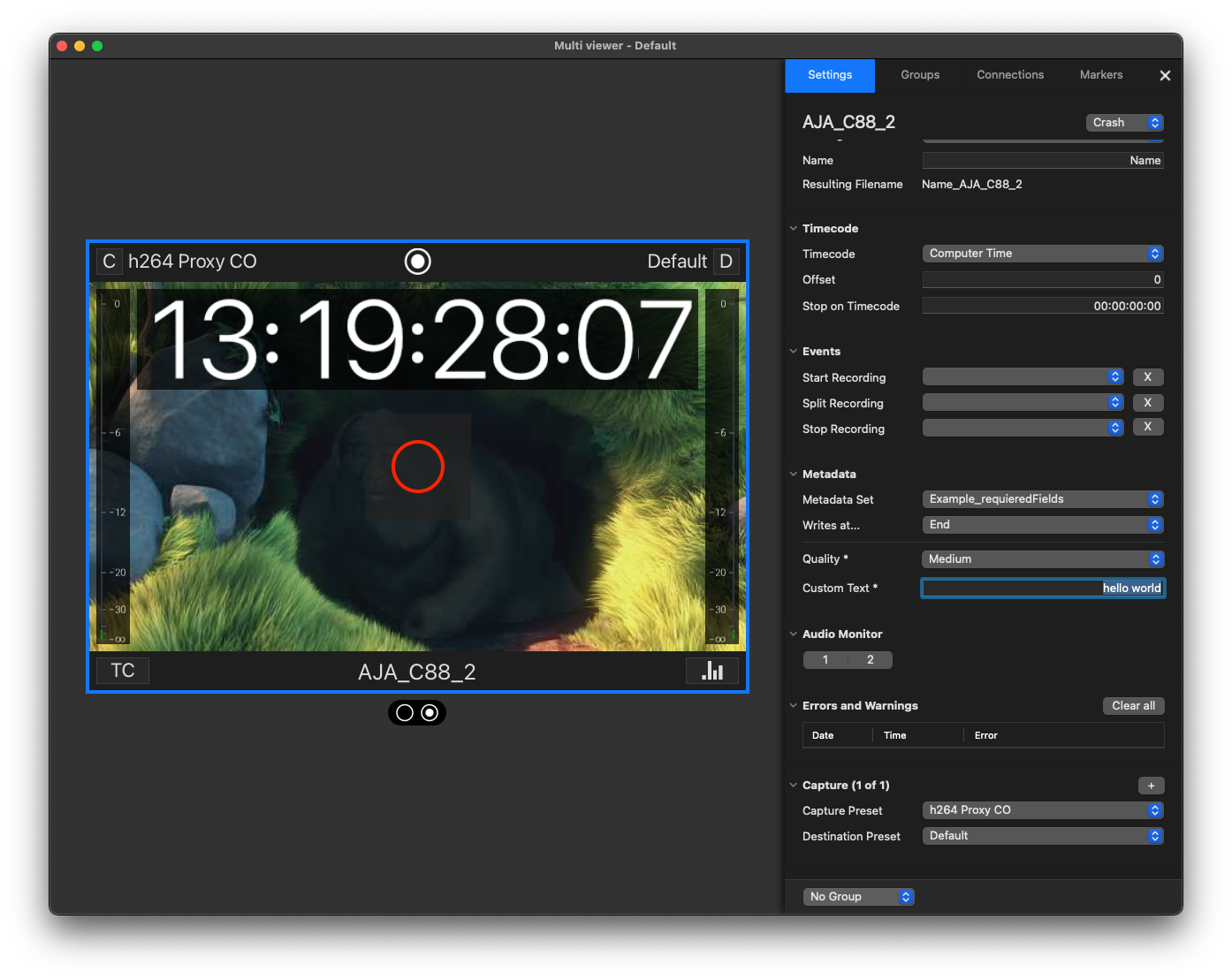The height and width of the screenshot is (980, 1232).
Task: Collapse the Audio Monitor section
Action: 793,634
